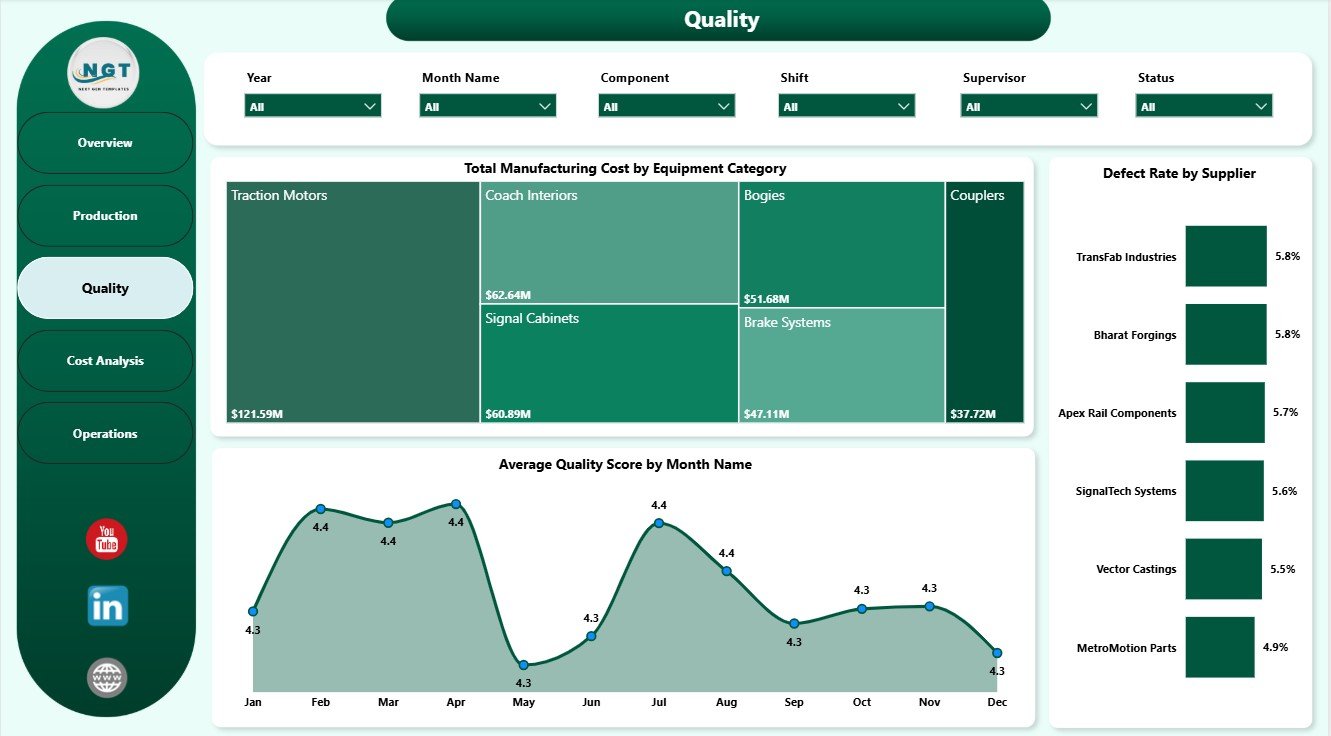
Task: Click the Jan data point marker
Action: pos(253,611)
